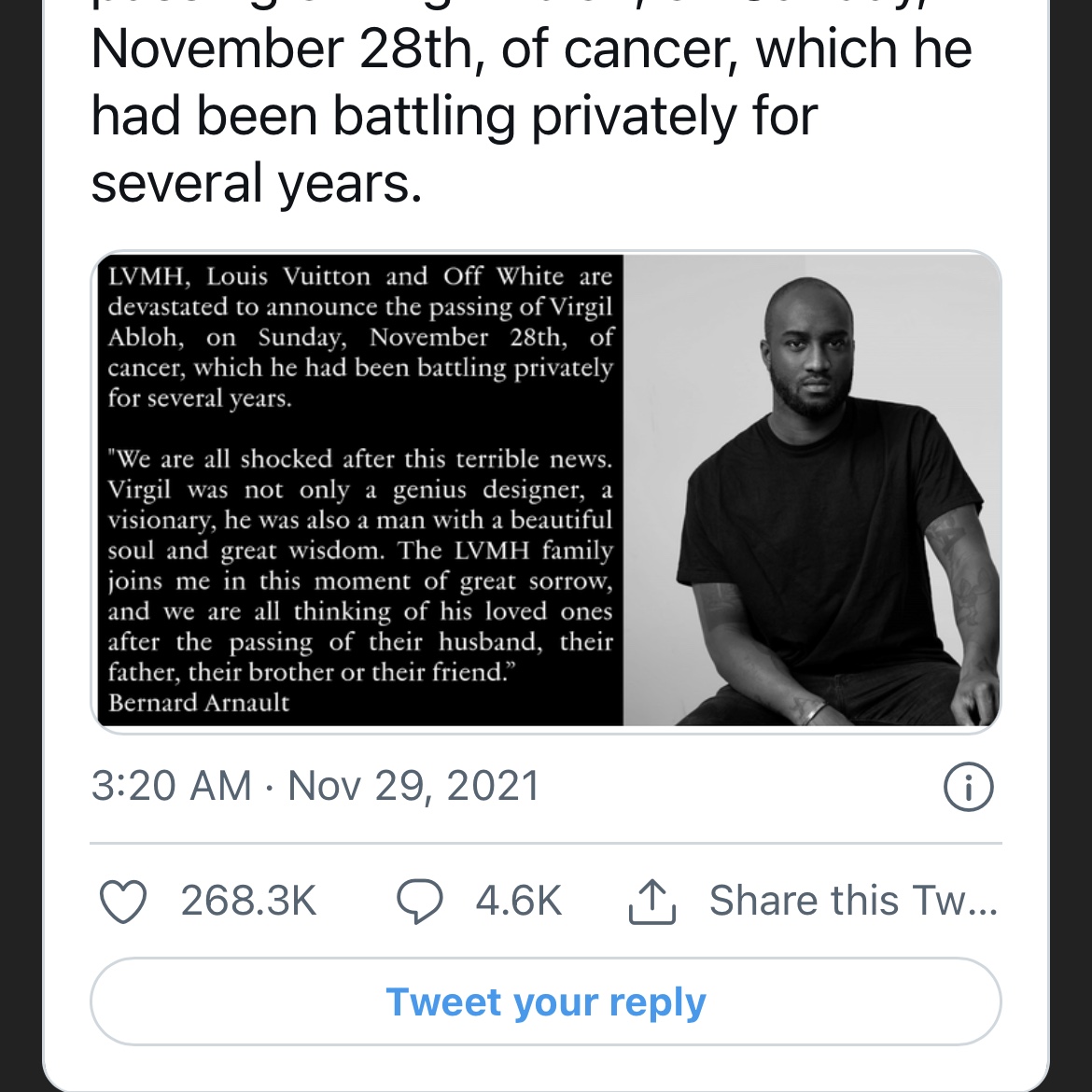Open the Share this Tweet link
This screenshot has width=1092, height=1092.
click(853, 900)
